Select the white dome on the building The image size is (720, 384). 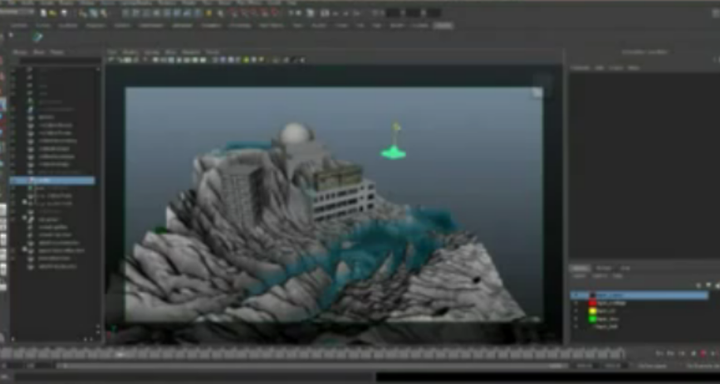pos(294,133)
